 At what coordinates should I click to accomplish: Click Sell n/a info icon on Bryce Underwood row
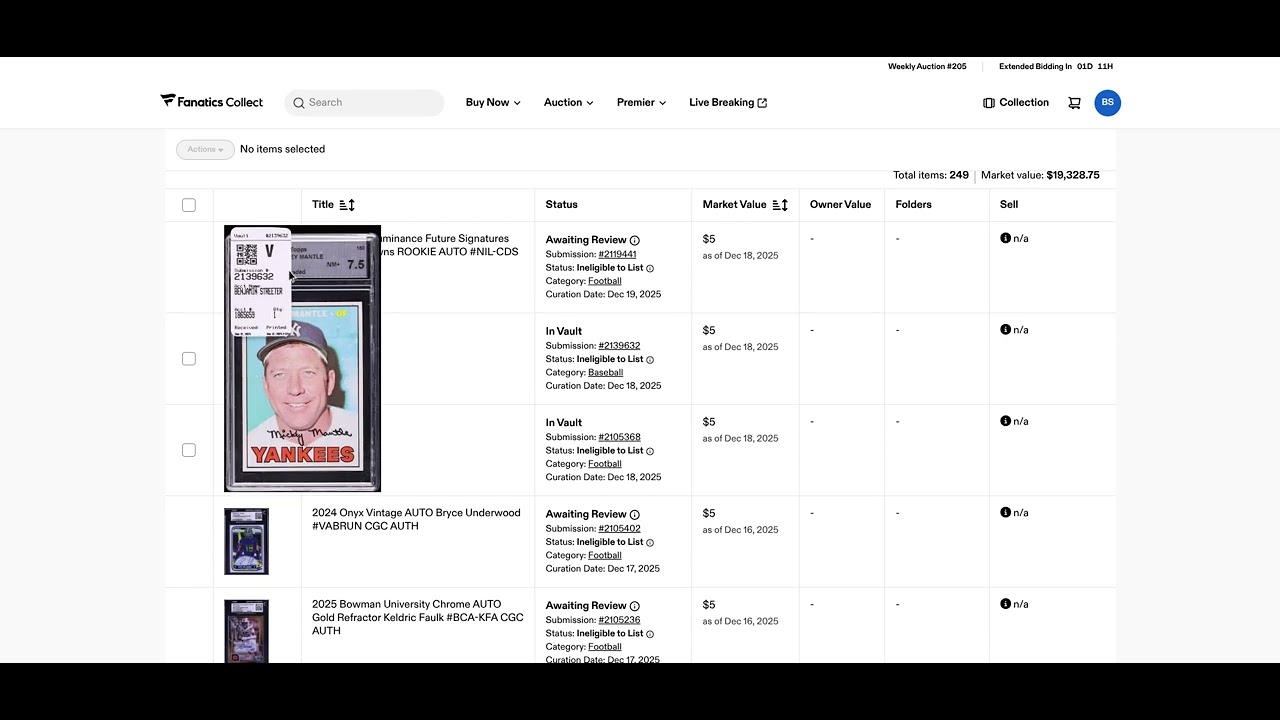click(1006, 512)
